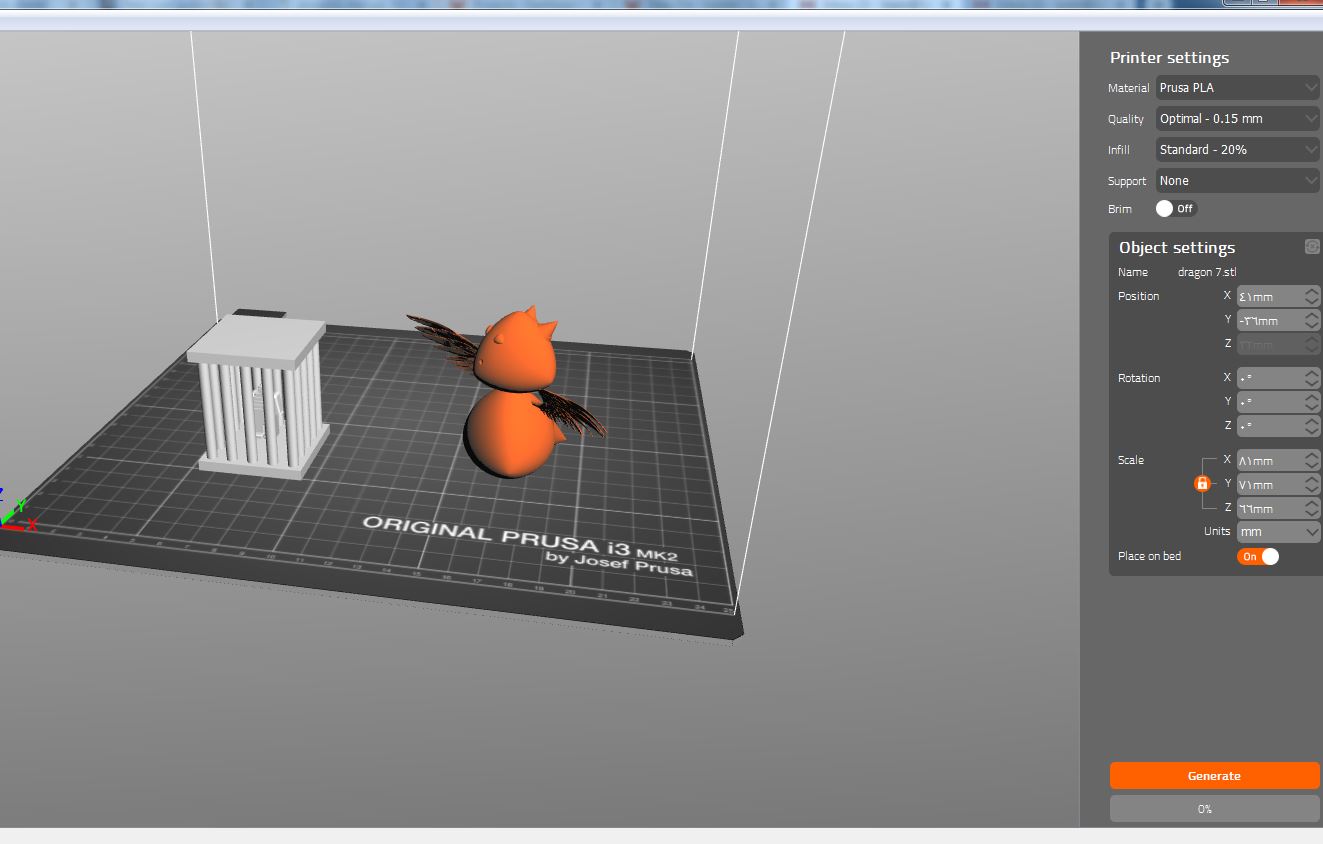This screenshot has width=1323, height=844.
Task: Click the "Infill" label
Action: pos(1118,150)
